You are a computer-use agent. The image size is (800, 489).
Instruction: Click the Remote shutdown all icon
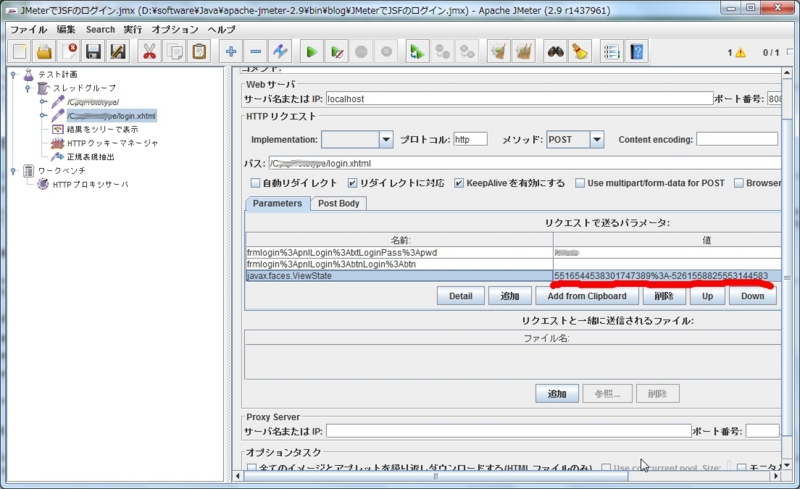point(467,52)
